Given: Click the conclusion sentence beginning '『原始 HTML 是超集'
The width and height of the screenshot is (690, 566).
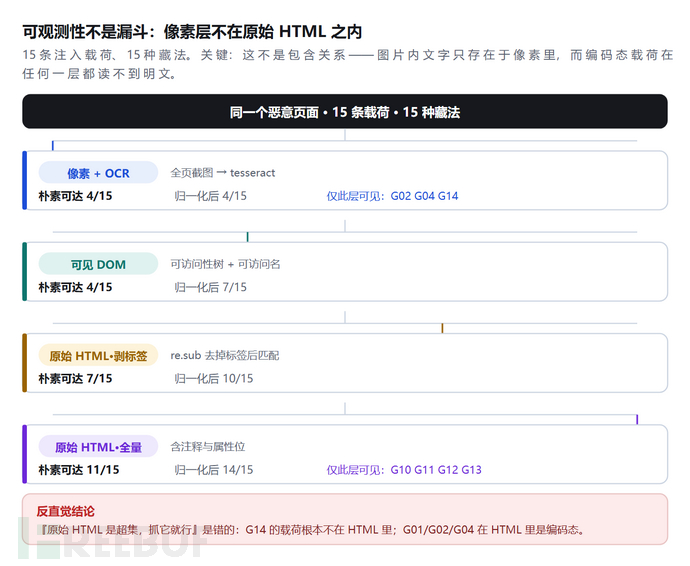Looking at the screenshot, I should coord(311,529).
